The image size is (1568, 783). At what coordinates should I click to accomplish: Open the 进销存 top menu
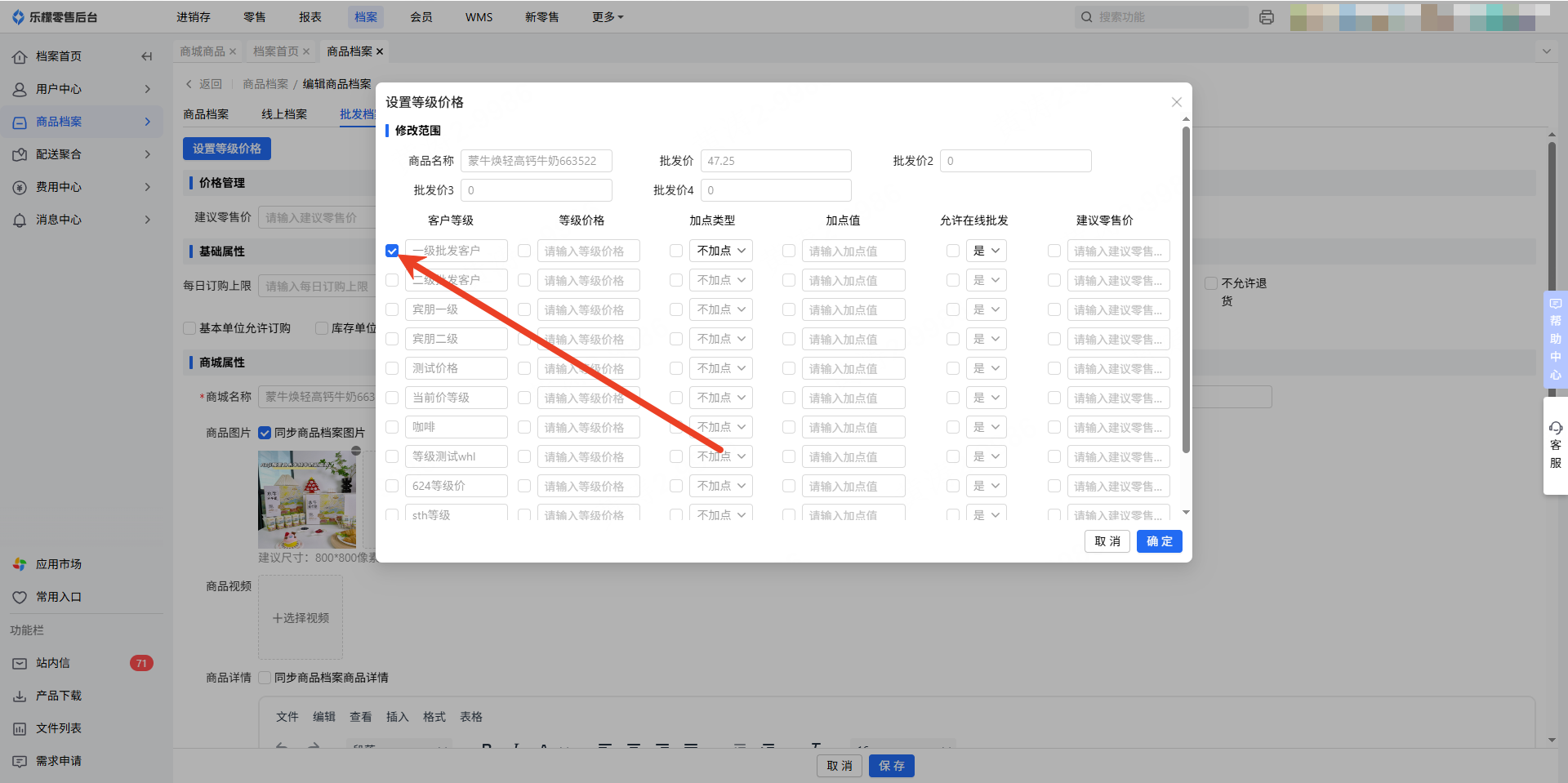click(x=194, y=17)
